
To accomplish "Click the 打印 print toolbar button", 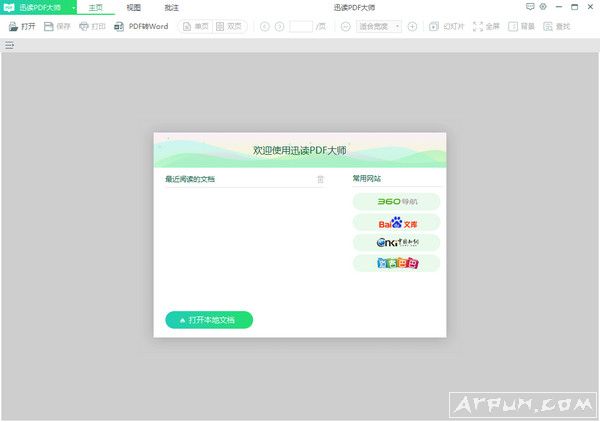I will click(x=92, y=26).
